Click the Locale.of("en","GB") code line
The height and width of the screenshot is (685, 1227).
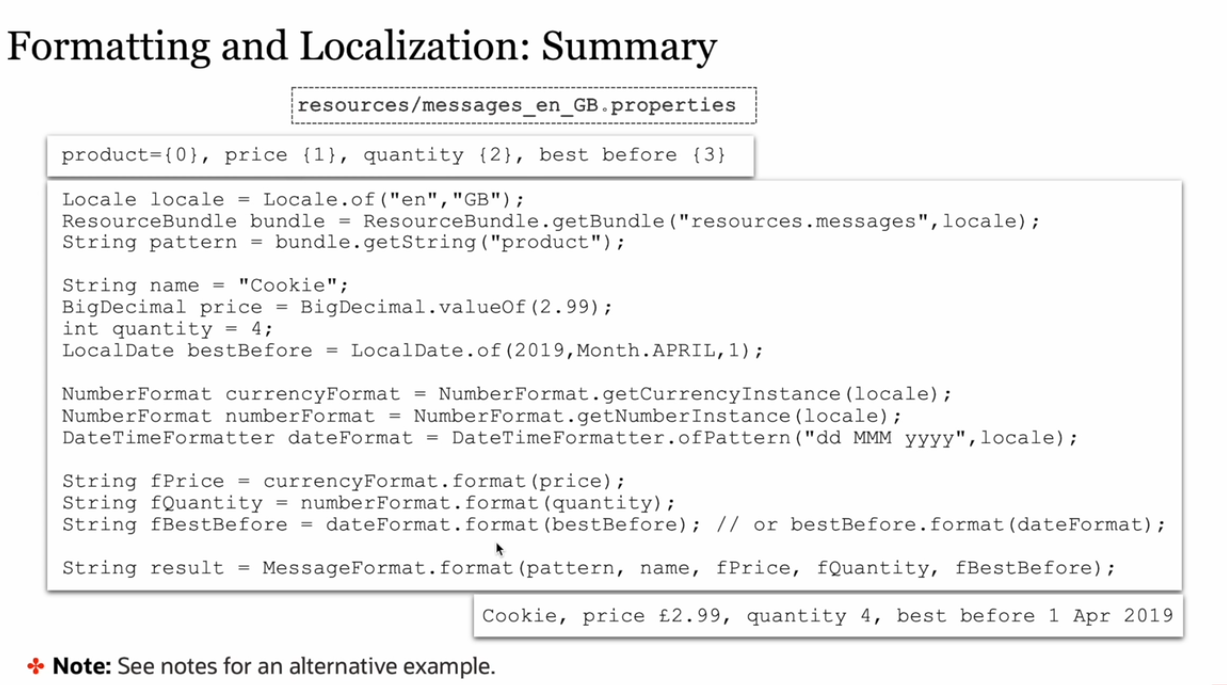(293, 199)
